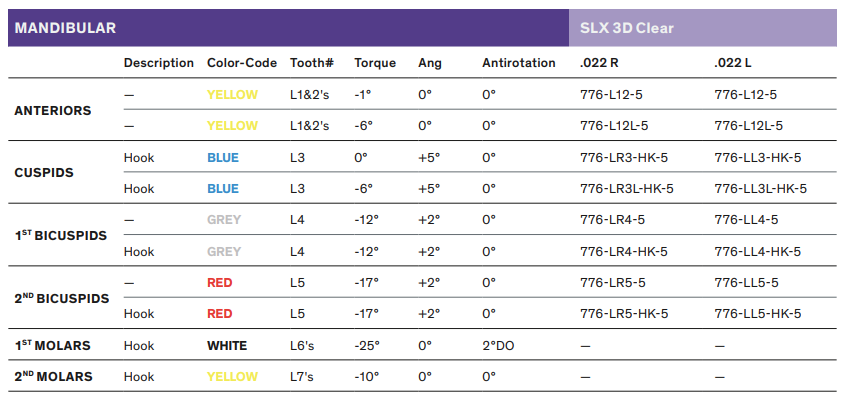Image resolution: width=845 pixels, height=398 pixels.
Task: Select the SLX 3D Clear header
Action: point(627,28)
